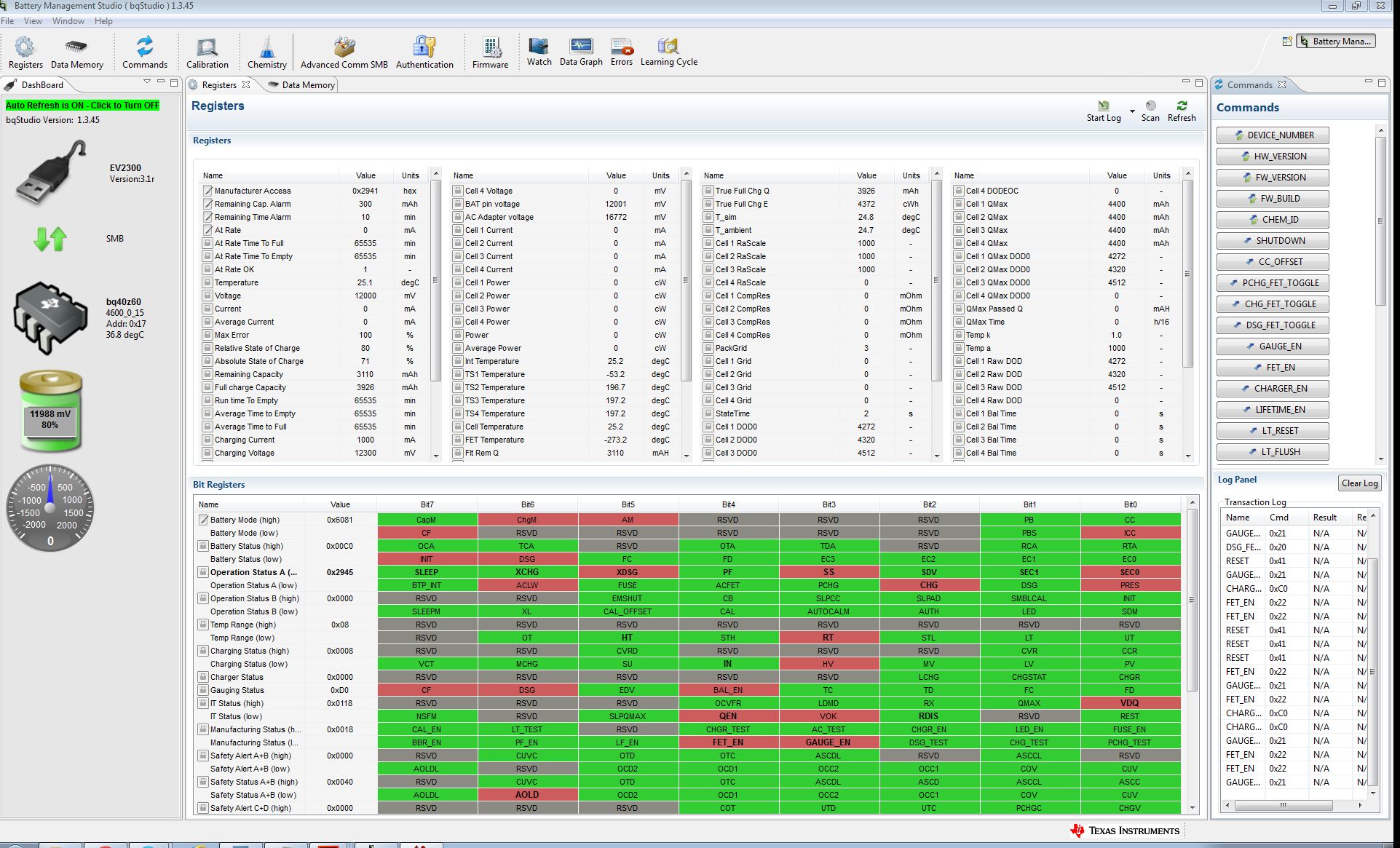Open the Data Graph tool
The width and height of the screenshot is (1400, 848).
[x=581, y=51]
